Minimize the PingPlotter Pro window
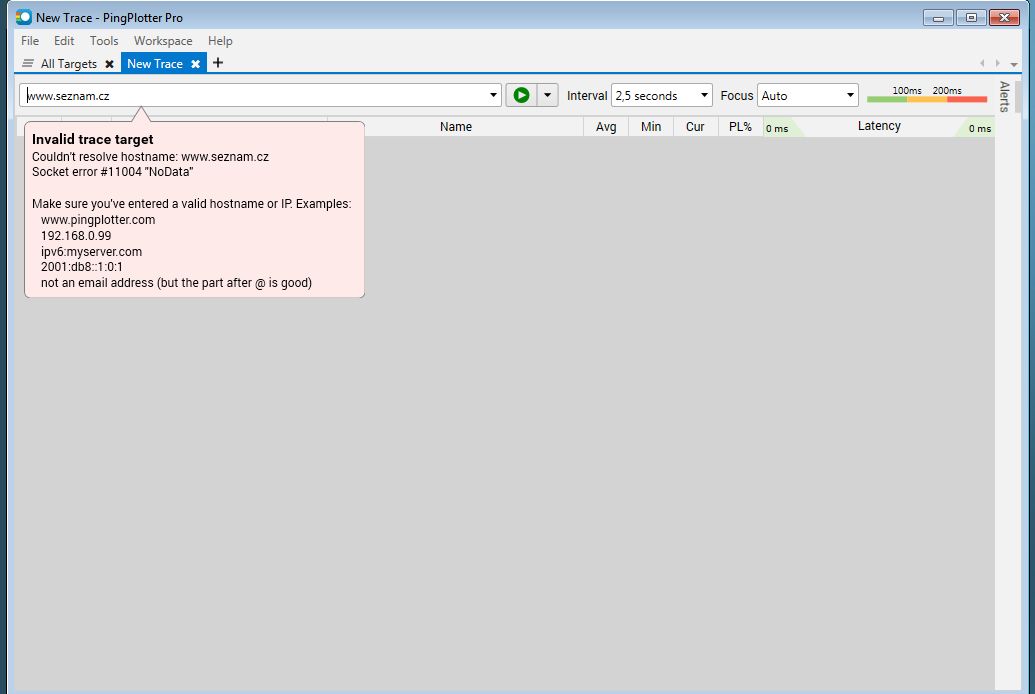This screenshot has width=1035, height=694. click(x=938, y=18)
